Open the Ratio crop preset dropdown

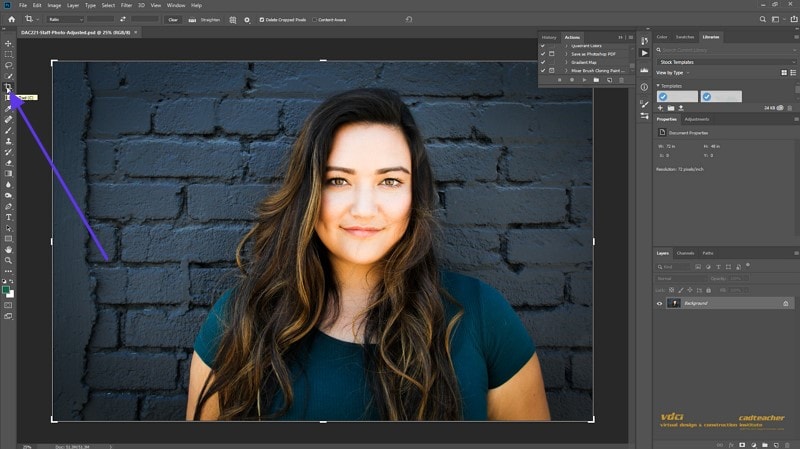pos(65,19)
